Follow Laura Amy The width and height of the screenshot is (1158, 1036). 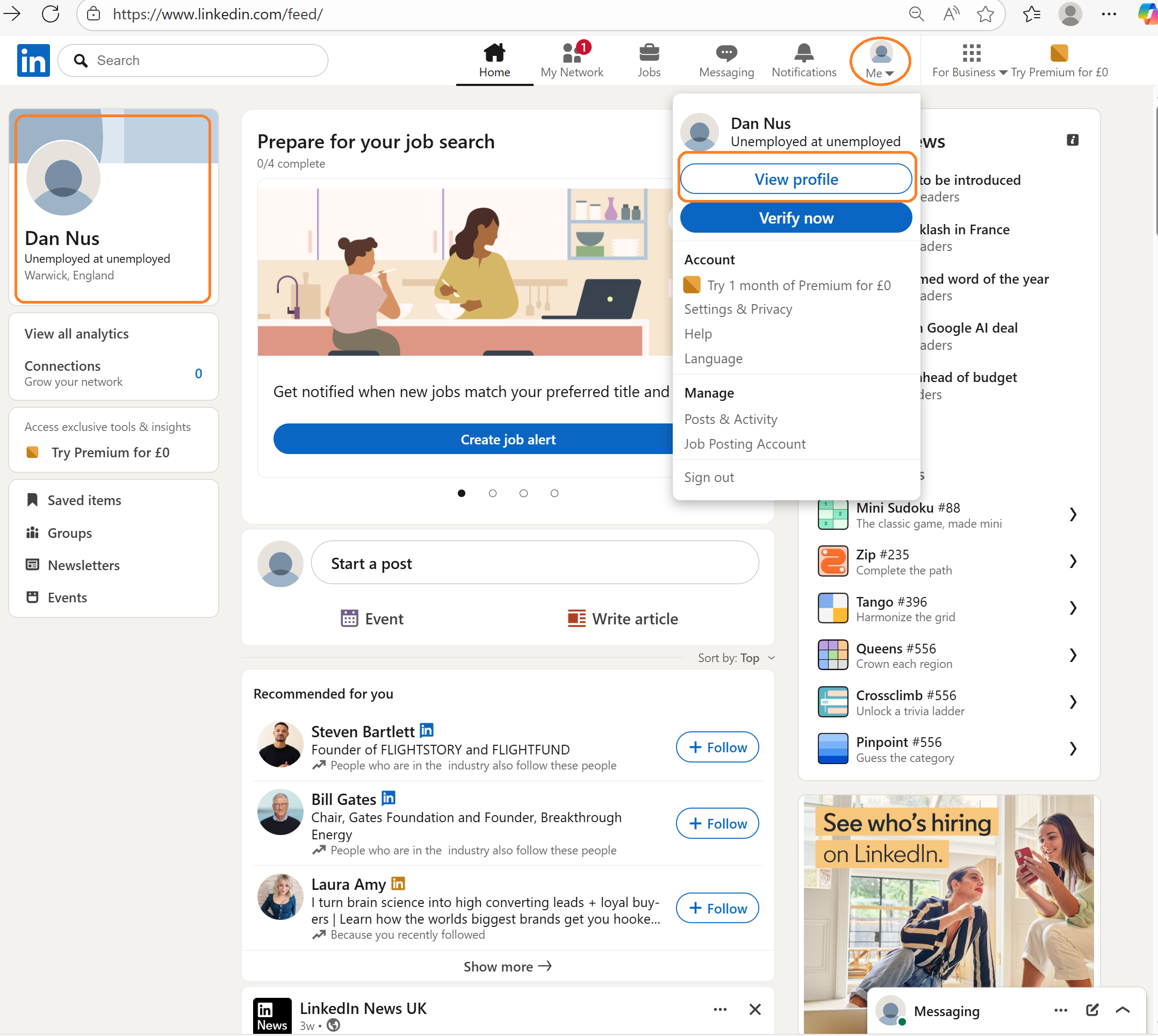(717, 909)
